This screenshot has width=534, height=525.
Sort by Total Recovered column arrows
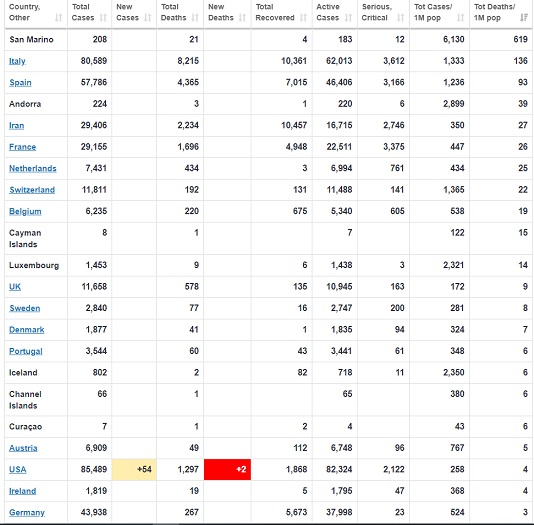point(303,18)
